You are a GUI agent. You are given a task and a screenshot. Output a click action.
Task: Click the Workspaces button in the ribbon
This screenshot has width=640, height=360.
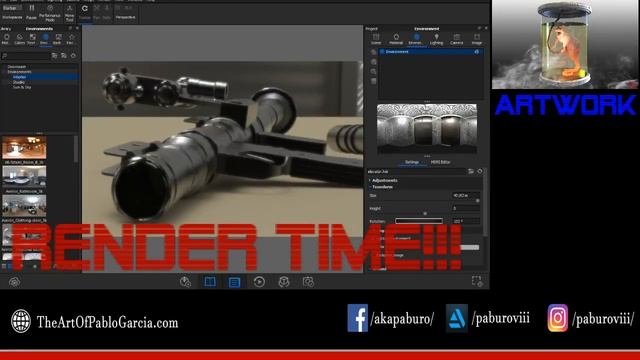click(12, 13)
